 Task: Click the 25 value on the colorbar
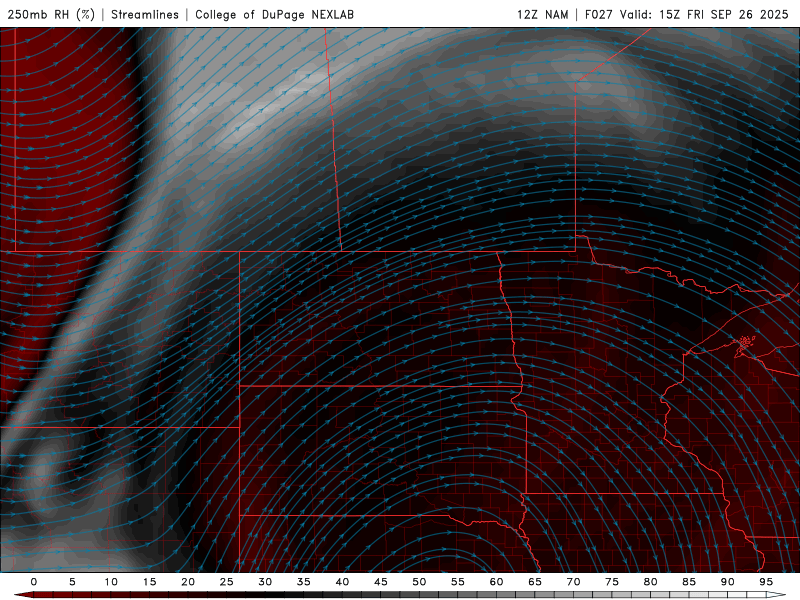tap(227, 582)
